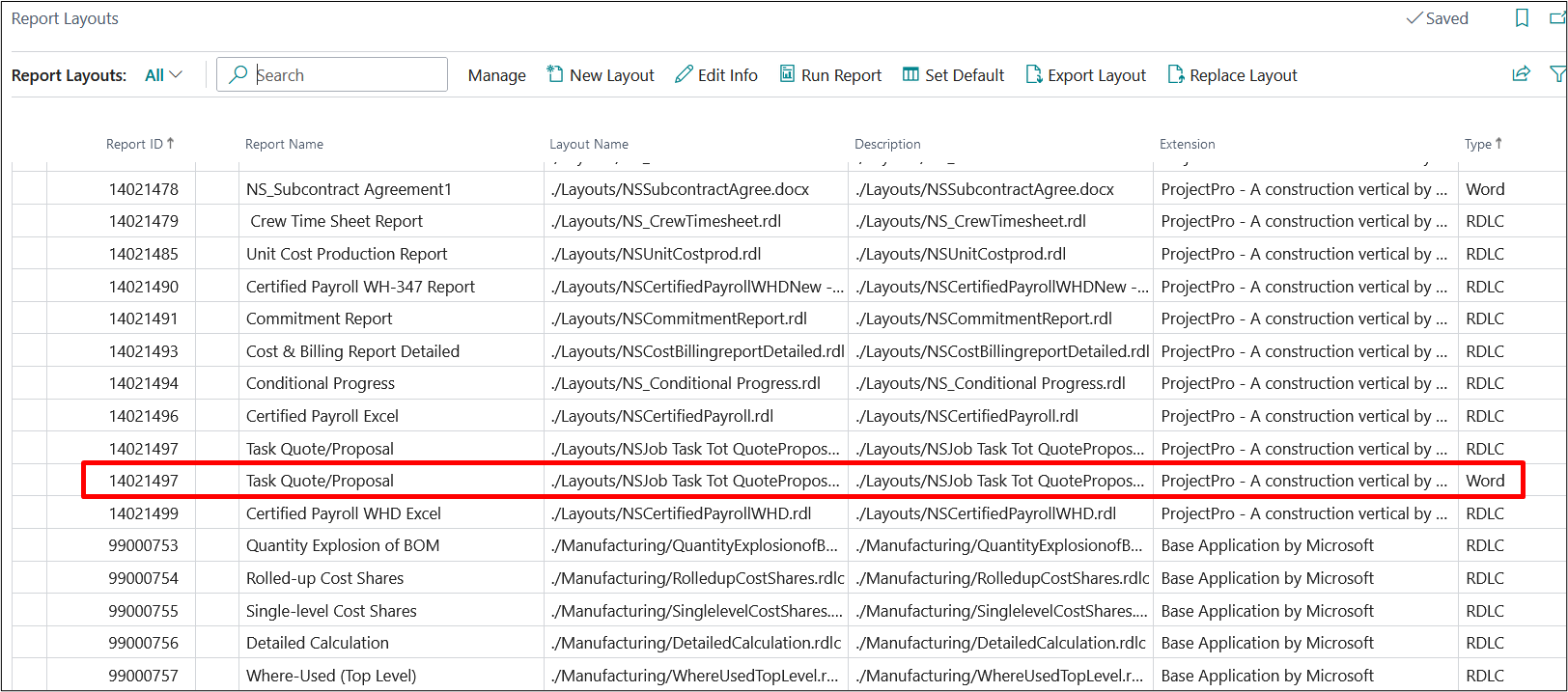The image size is (1568, 692).
Task: Click the Export Layout icon
Action: [1033, 74]
